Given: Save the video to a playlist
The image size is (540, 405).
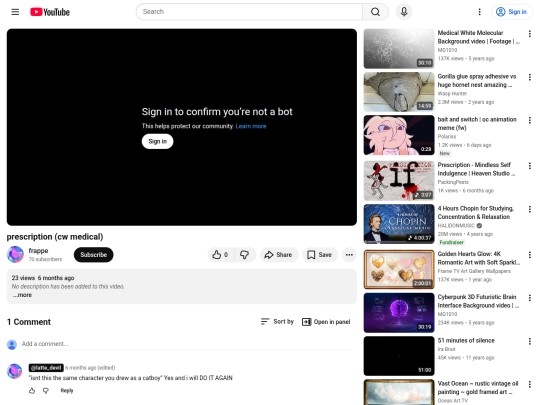Looking at the screenshot, I should (320, 255).
